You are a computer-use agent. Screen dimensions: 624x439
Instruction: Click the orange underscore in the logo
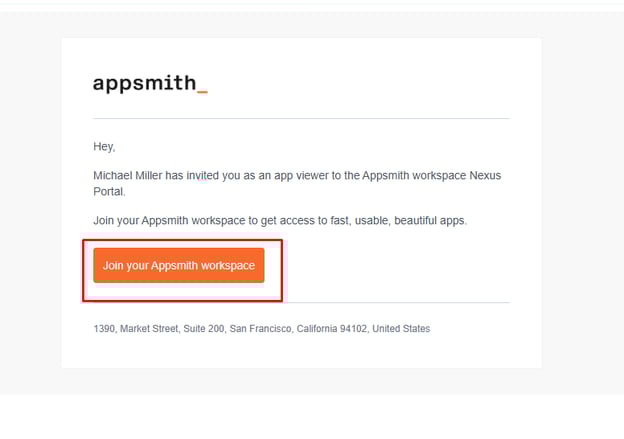click(203, 90)
